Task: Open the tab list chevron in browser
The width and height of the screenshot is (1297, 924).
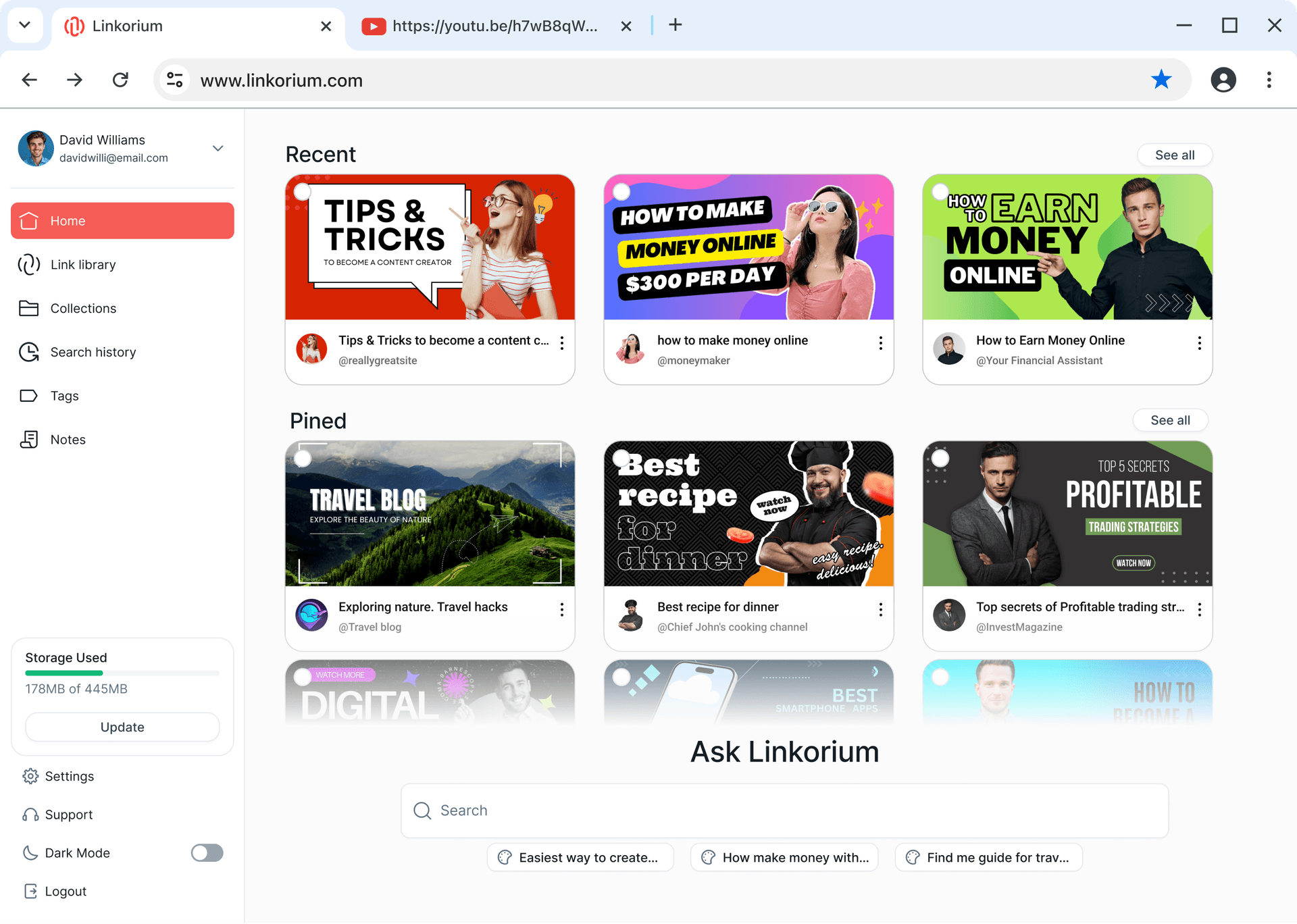Action: [x=25, y=26]
